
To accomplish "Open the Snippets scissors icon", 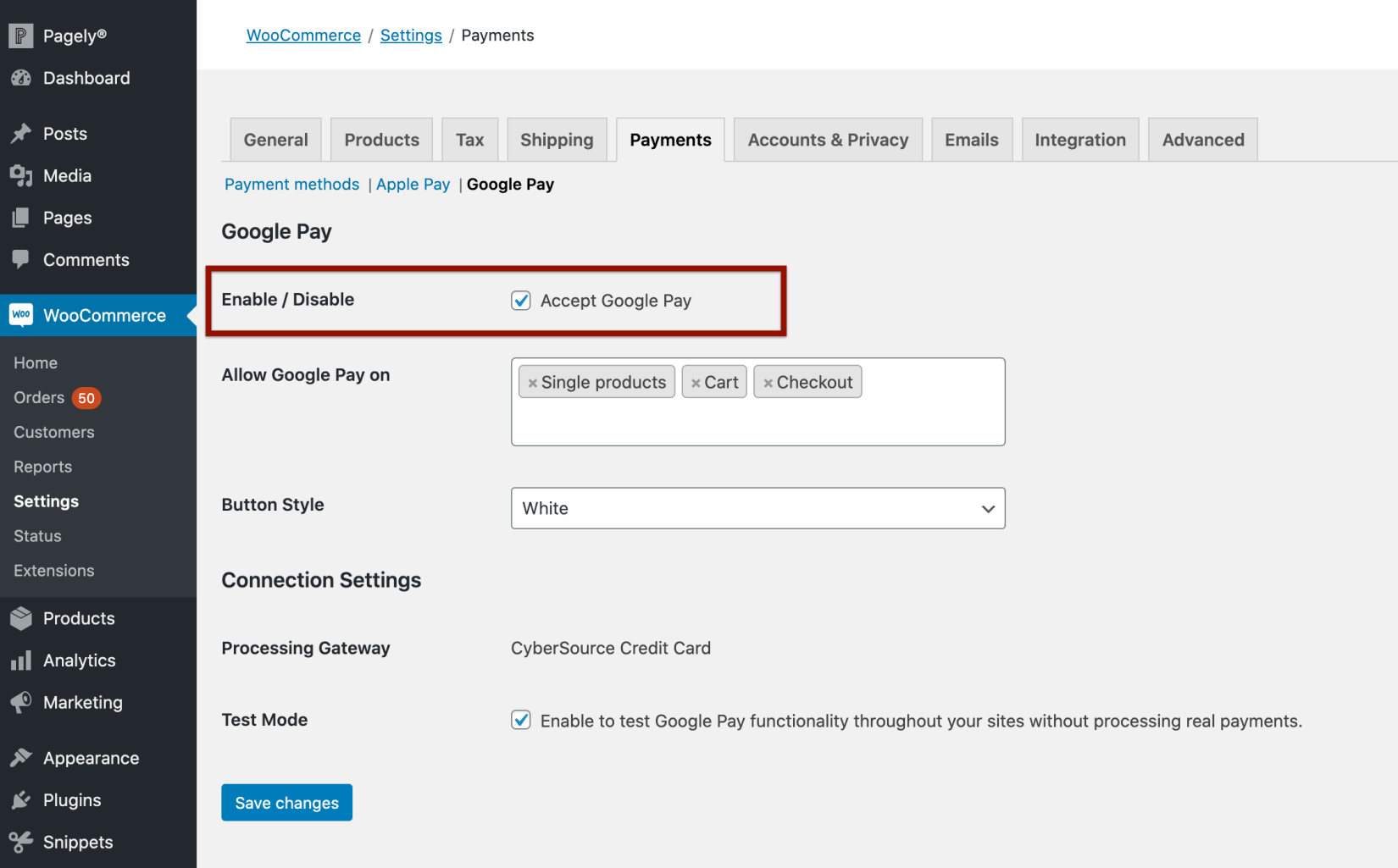I will click(21, 842).
